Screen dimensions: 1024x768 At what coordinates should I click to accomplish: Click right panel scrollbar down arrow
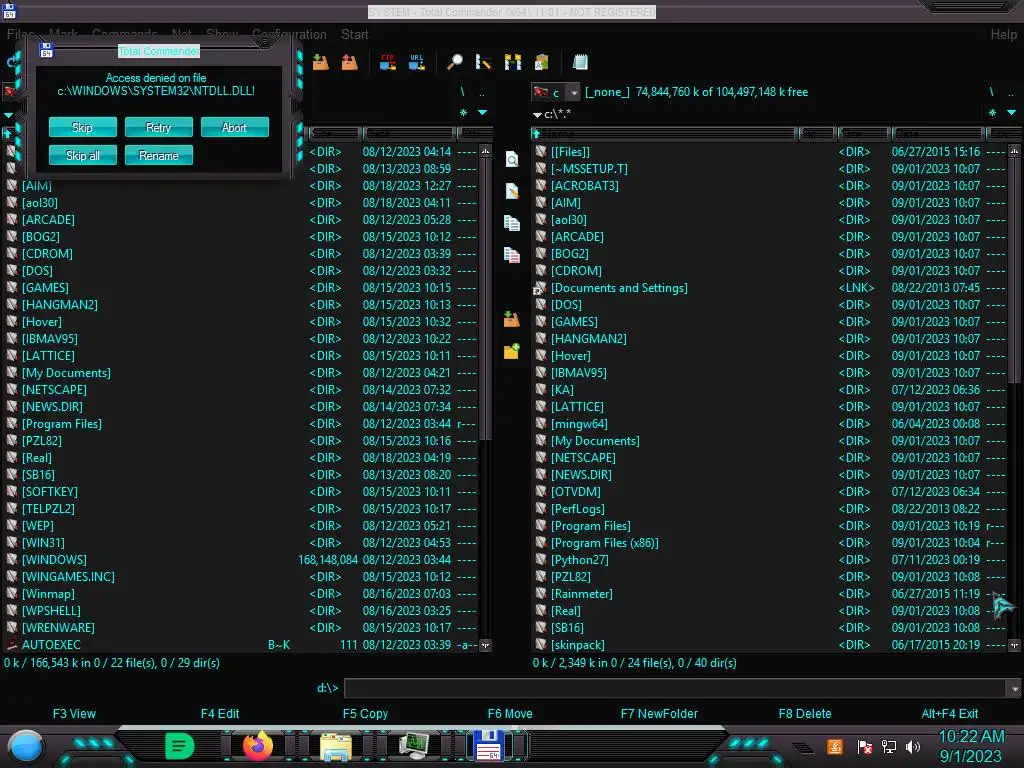[x=1014, y=645]
